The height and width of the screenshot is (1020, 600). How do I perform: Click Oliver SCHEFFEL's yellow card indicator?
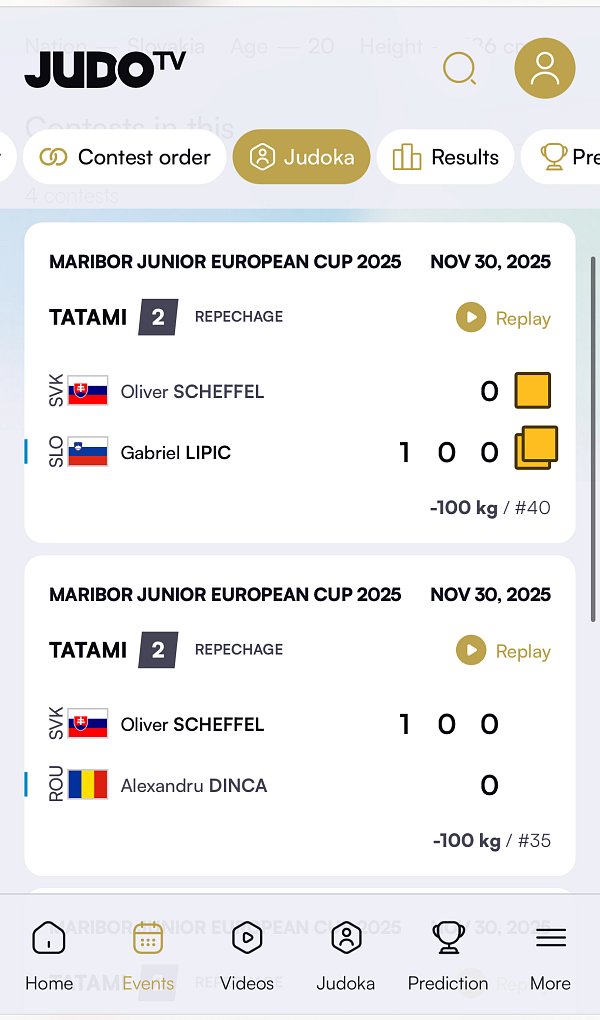533,390
